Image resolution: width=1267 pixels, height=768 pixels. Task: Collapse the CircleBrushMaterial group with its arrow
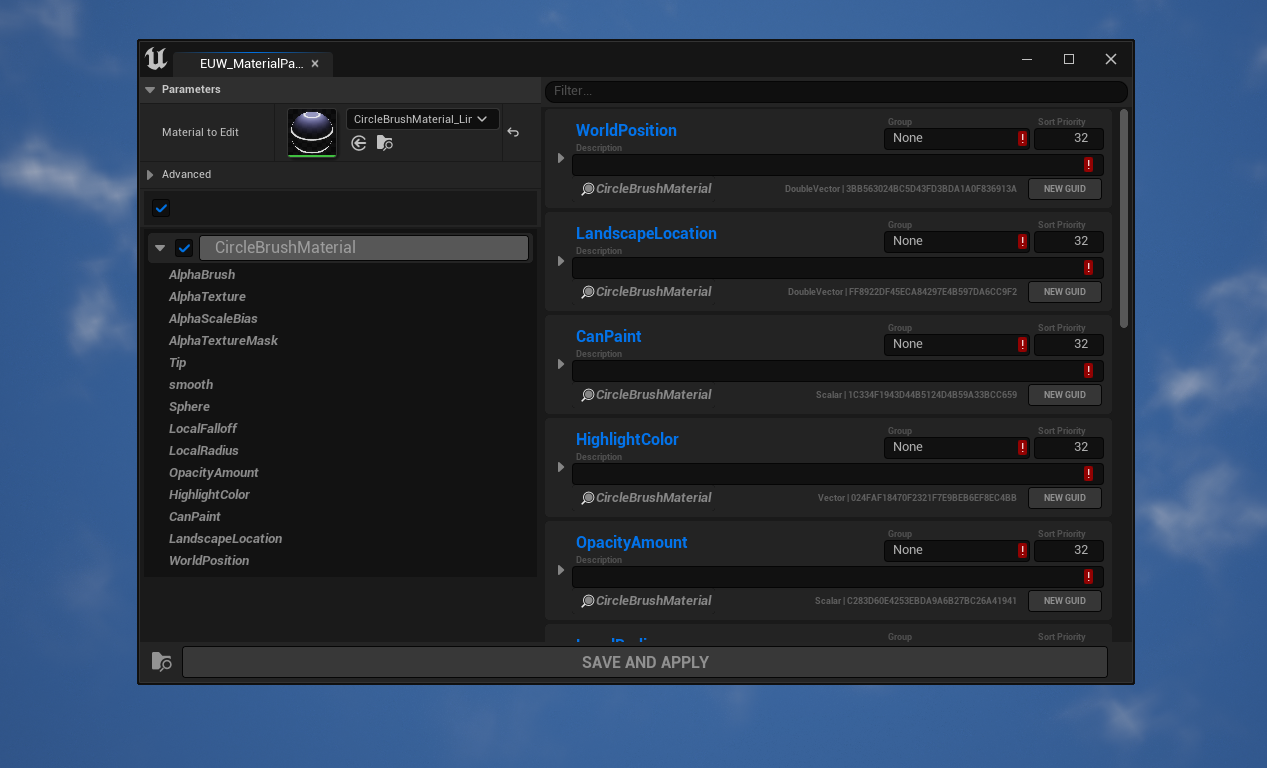pos(159,247)
